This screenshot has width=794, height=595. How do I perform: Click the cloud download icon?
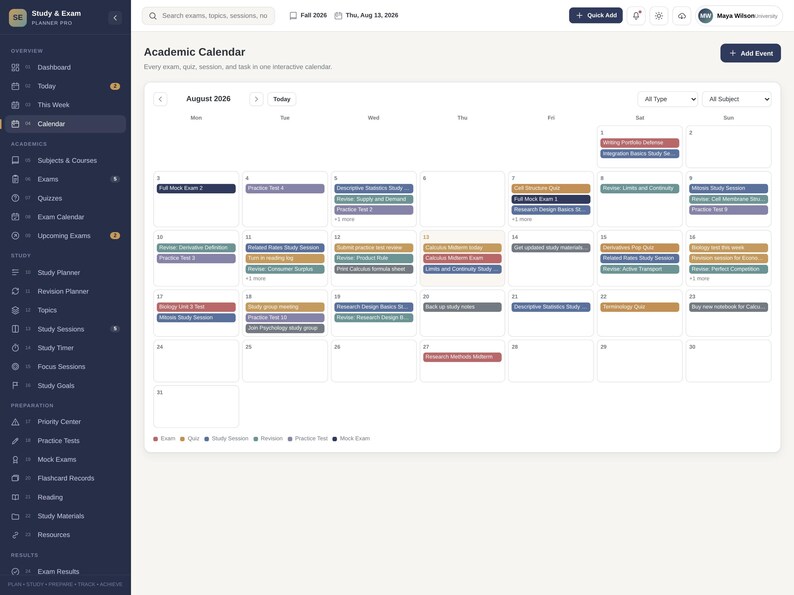click(682, 16)
